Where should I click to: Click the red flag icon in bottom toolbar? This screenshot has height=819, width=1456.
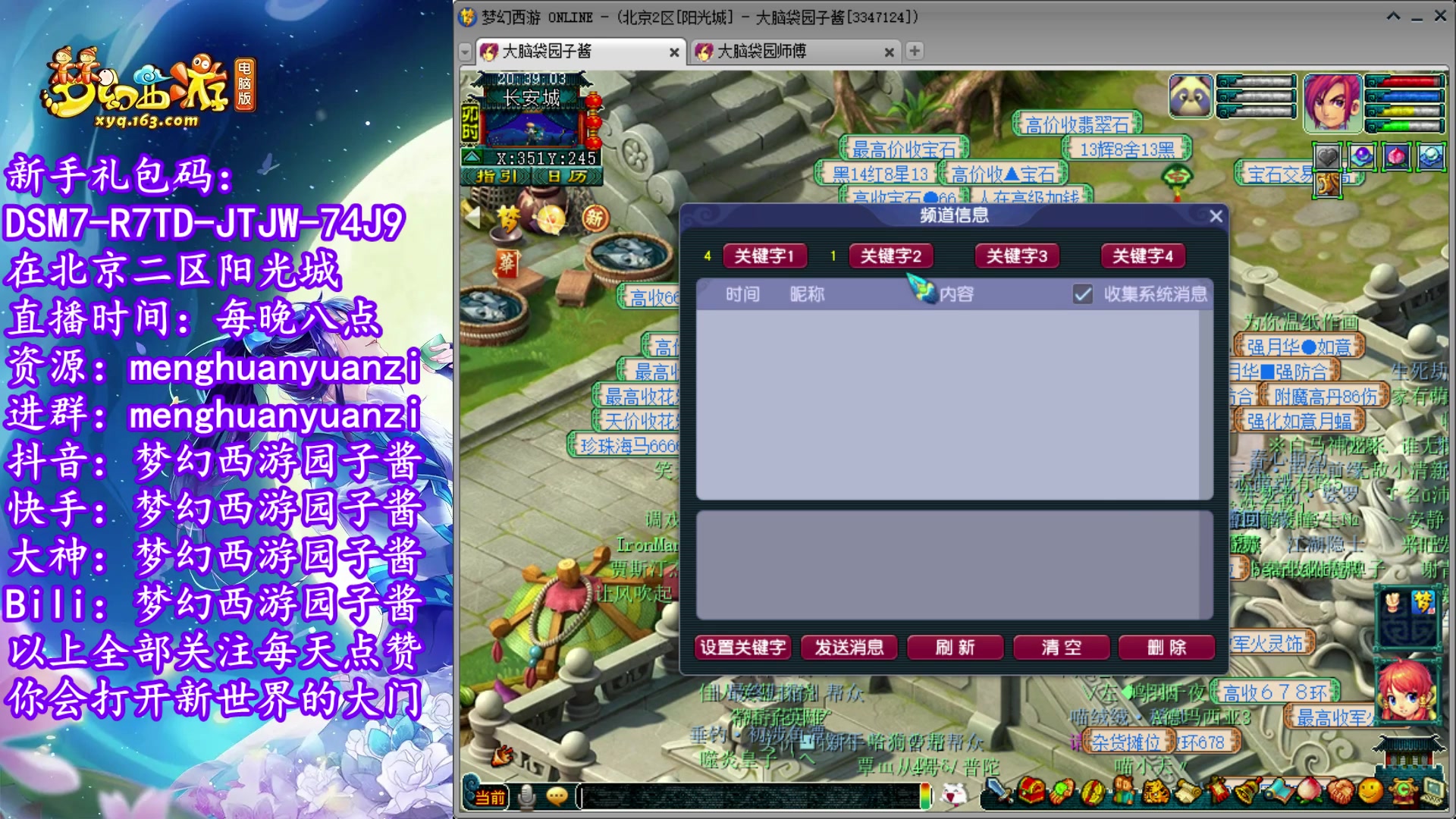coord(1218,791)
